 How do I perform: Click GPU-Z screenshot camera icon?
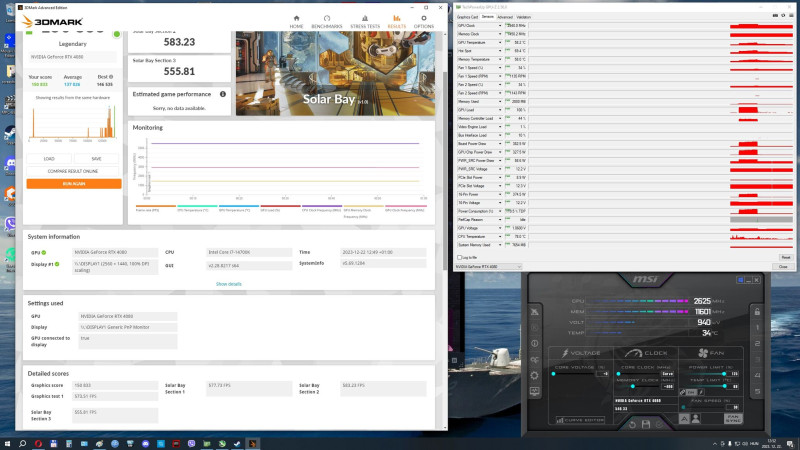775,16
